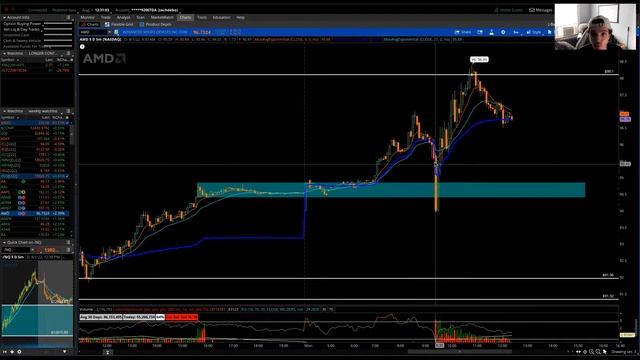
Task: Click the /NQ symbol field in Quick Chart
Action: coord(16,249)
